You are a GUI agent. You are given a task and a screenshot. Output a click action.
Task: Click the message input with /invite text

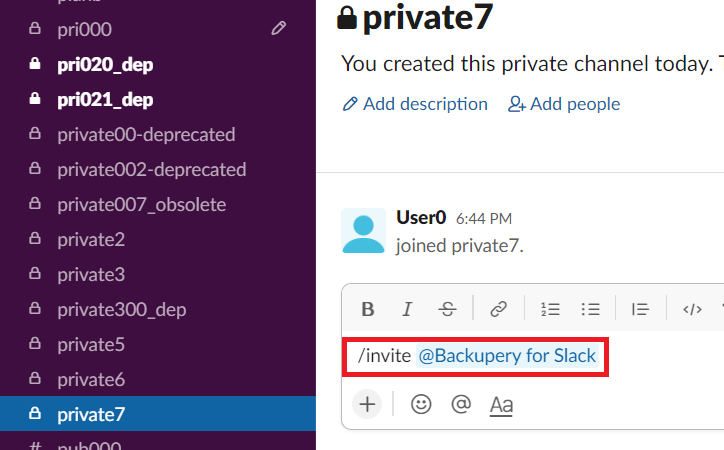click(x=533, y=356)
